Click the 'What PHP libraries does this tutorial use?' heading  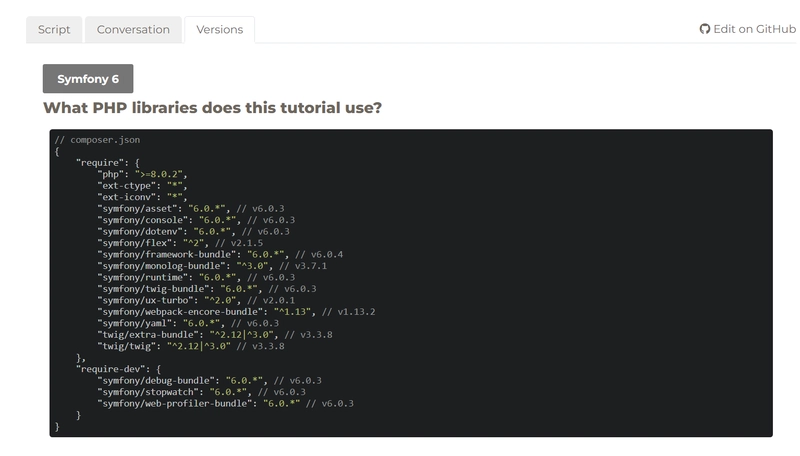(212, 108)
